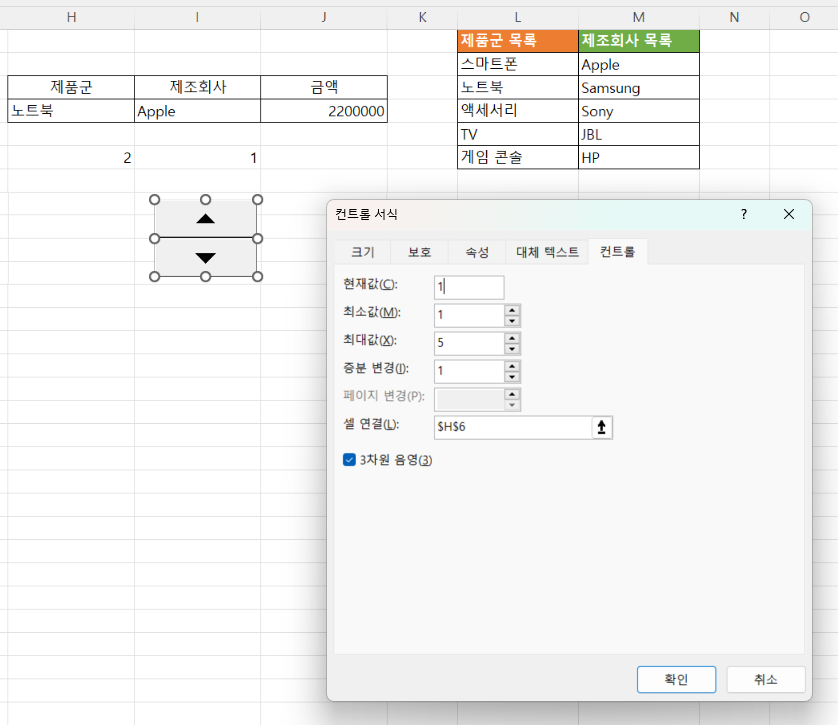
Task: Increase the 증분 변경 value with up arrow
Action: [512, 366]
